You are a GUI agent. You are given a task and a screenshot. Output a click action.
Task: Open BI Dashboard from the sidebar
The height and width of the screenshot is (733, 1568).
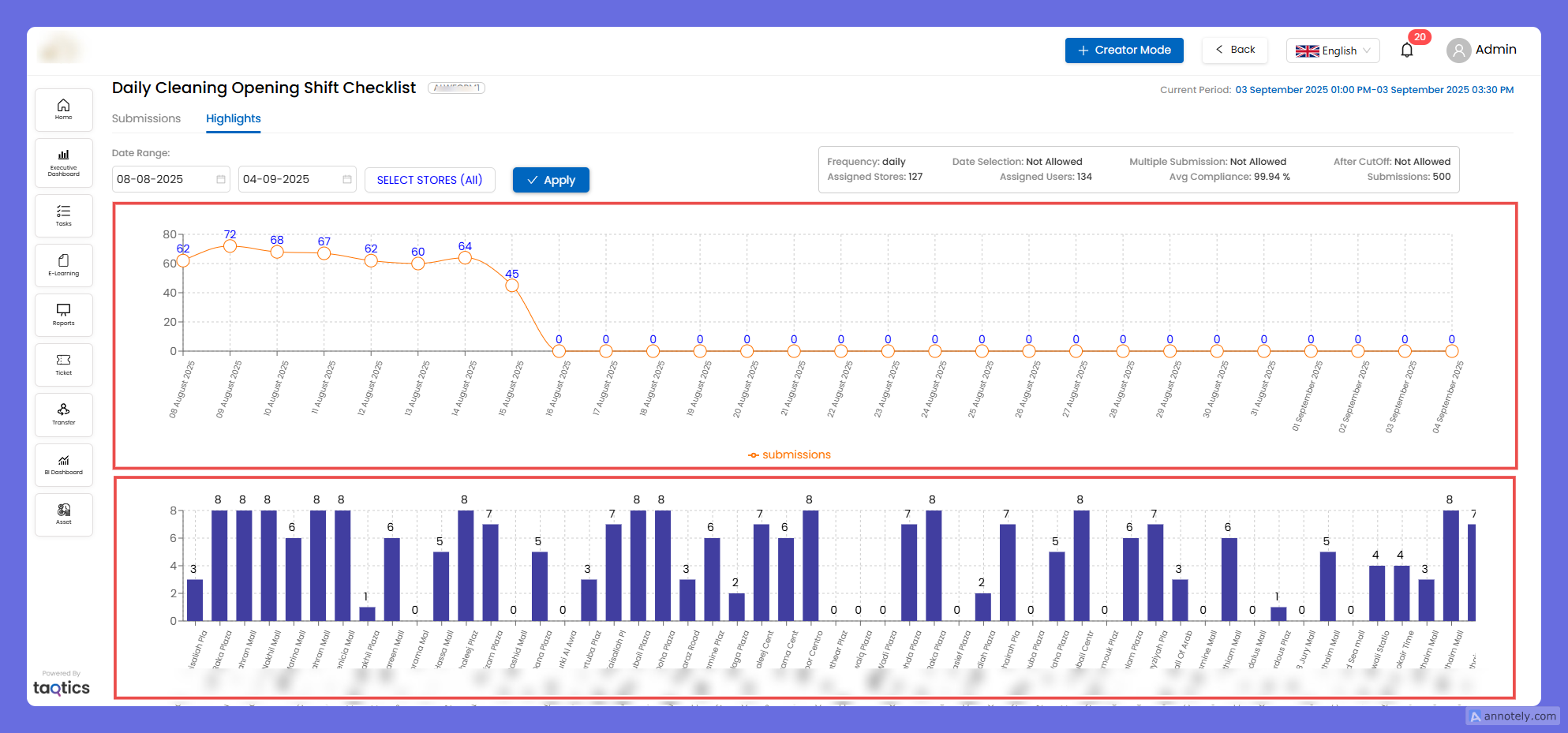pos(63,465)
